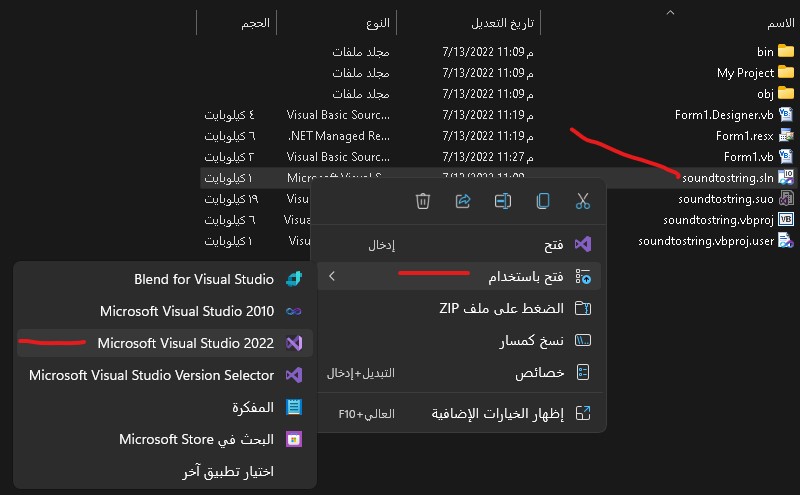Click the bin folder icon
This screenshot has width=800, height=495.
(786, 51)
